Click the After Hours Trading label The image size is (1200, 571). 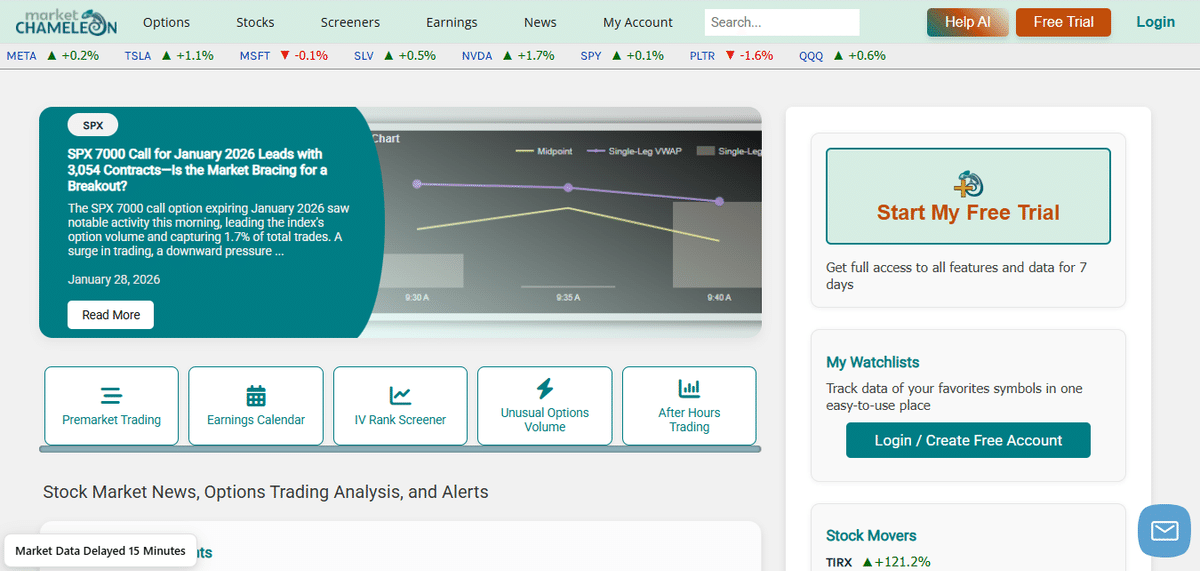point(689,420)
